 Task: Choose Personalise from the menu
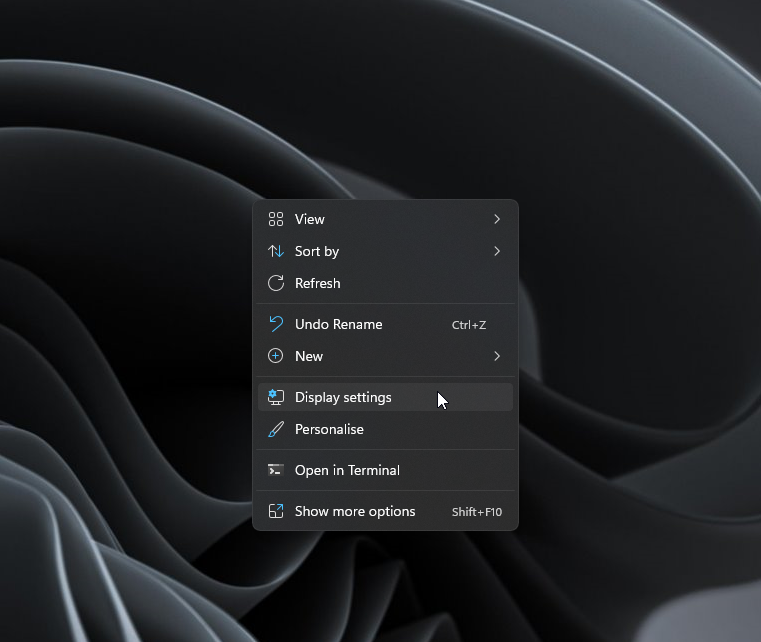click(385, 429)
